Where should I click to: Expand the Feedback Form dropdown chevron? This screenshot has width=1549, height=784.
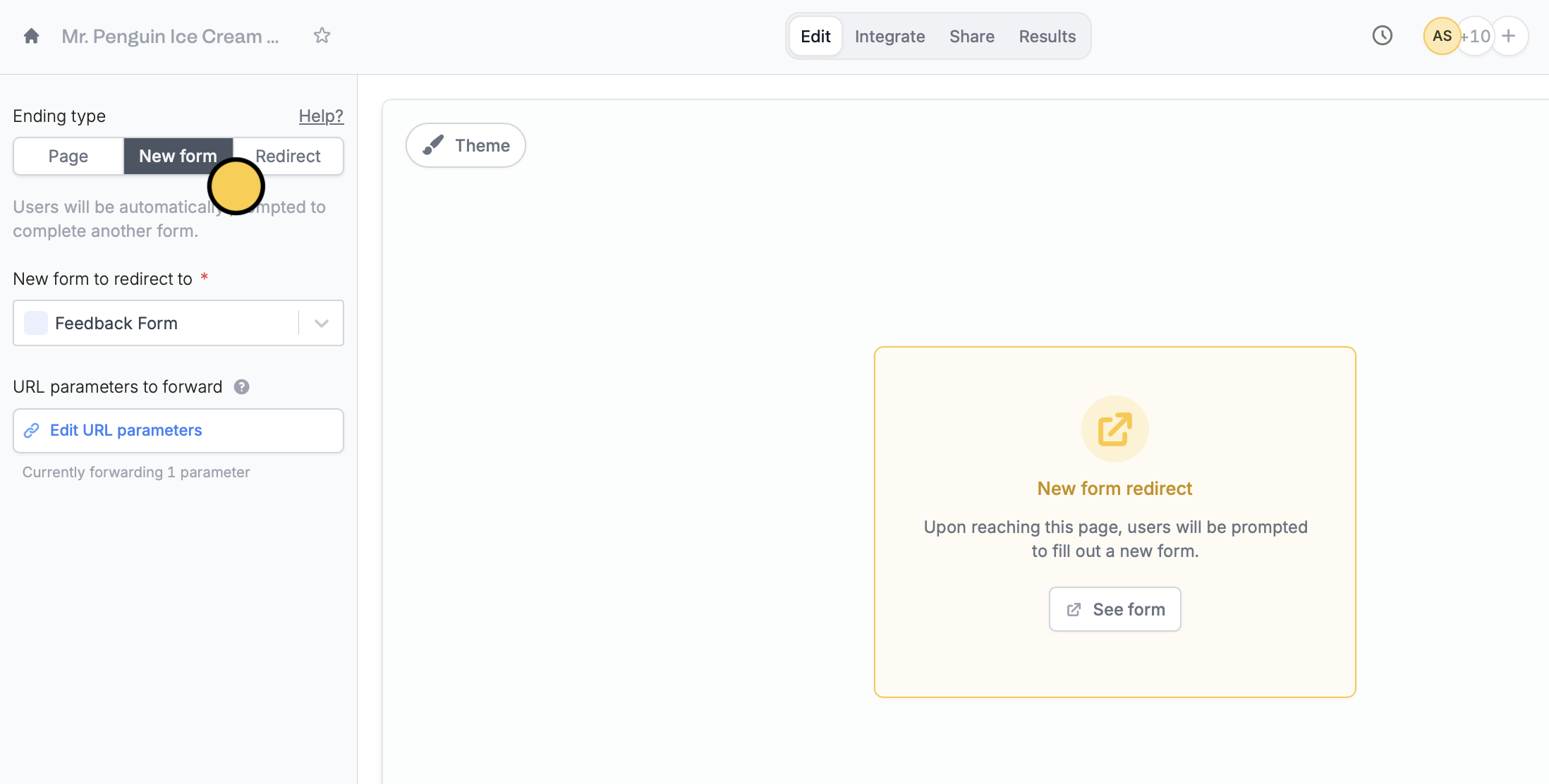pos(322,324)
